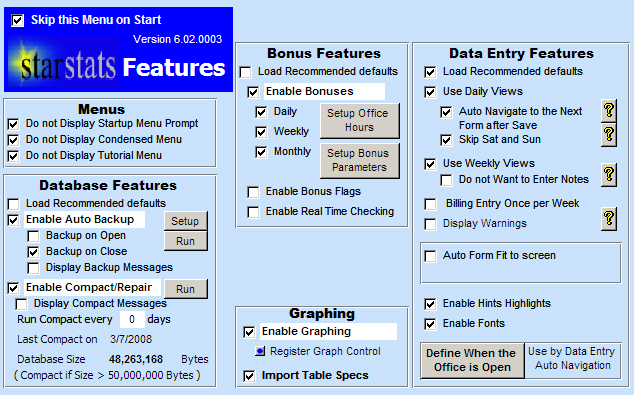634x395 pixels.
Task: Toggle Enable Graphing checkbox
Action: [249, 332]
